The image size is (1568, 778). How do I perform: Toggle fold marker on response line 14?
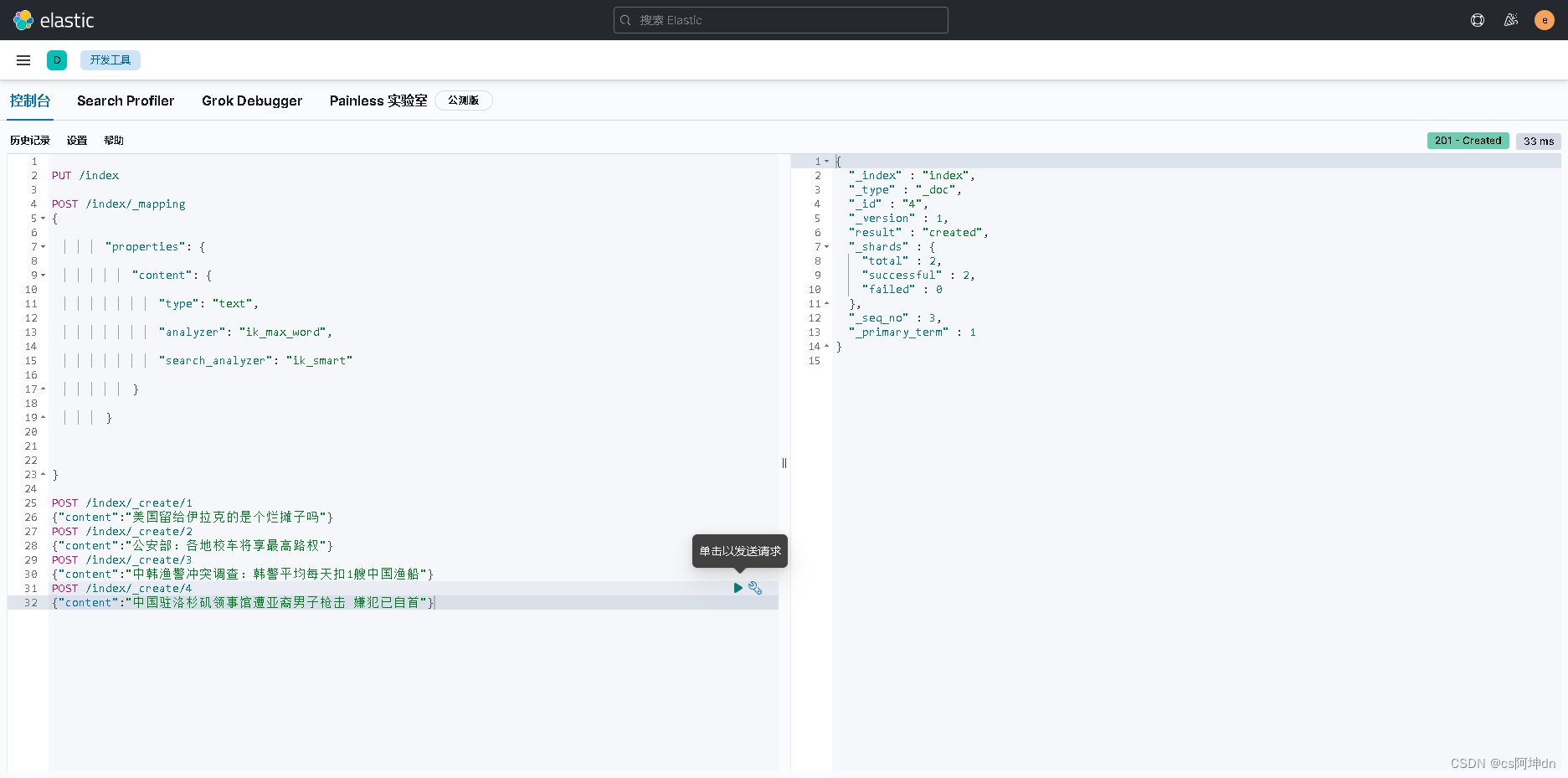pos(827,347)
